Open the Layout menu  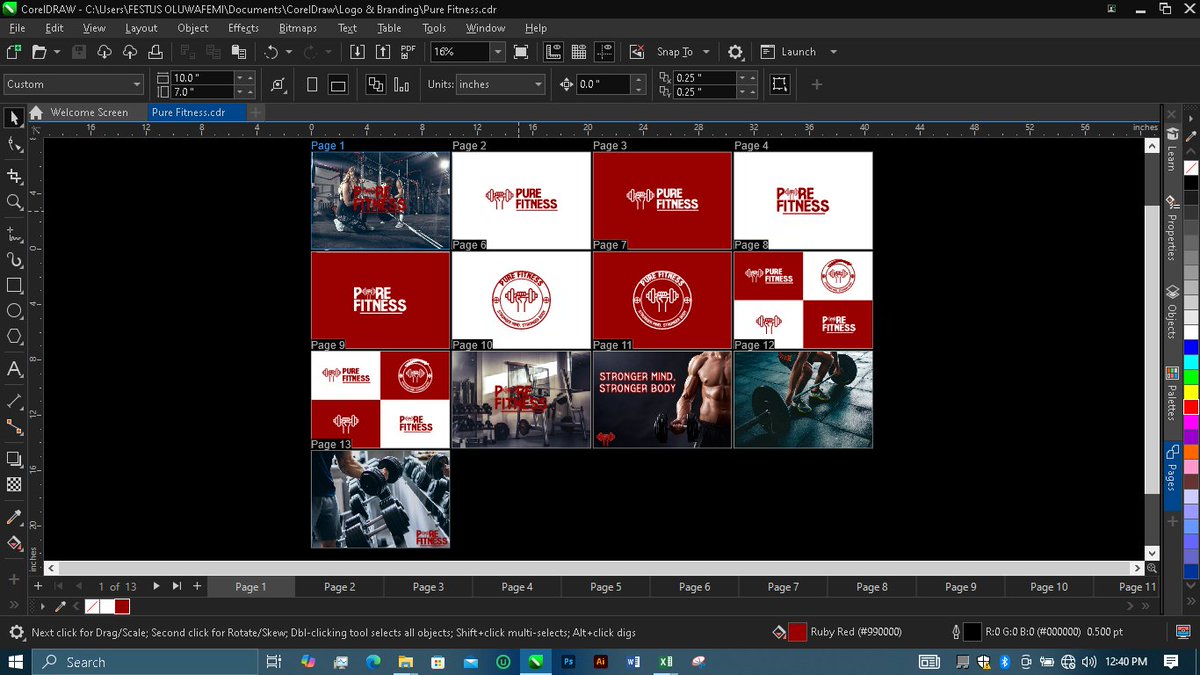(141, 28)
